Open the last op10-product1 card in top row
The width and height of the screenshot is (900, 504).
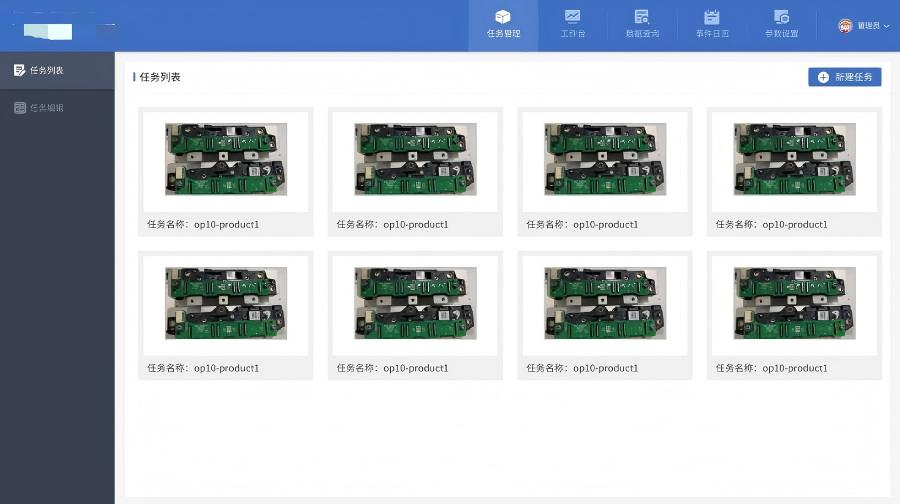point(794,172)
